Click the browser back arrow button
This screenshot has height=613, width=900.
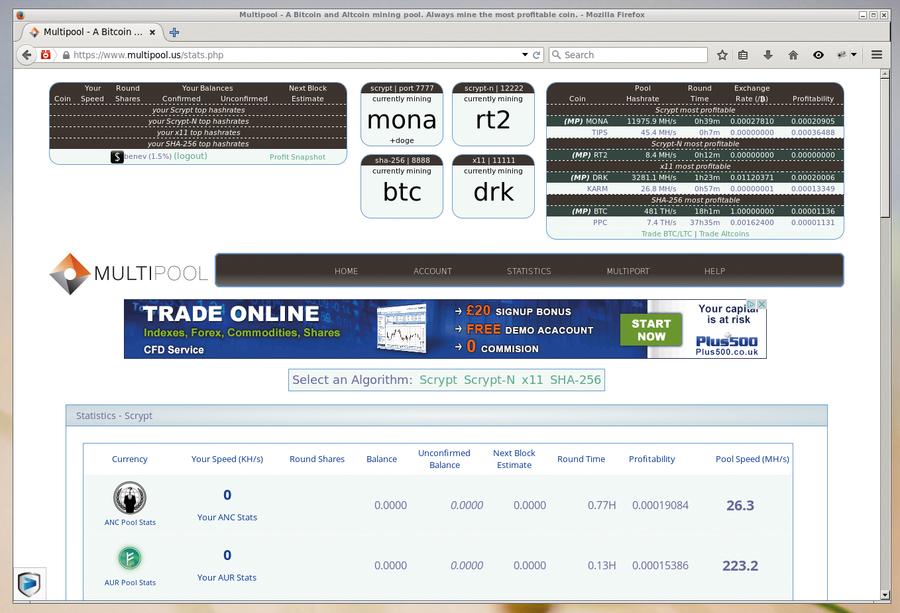[26, 55]
